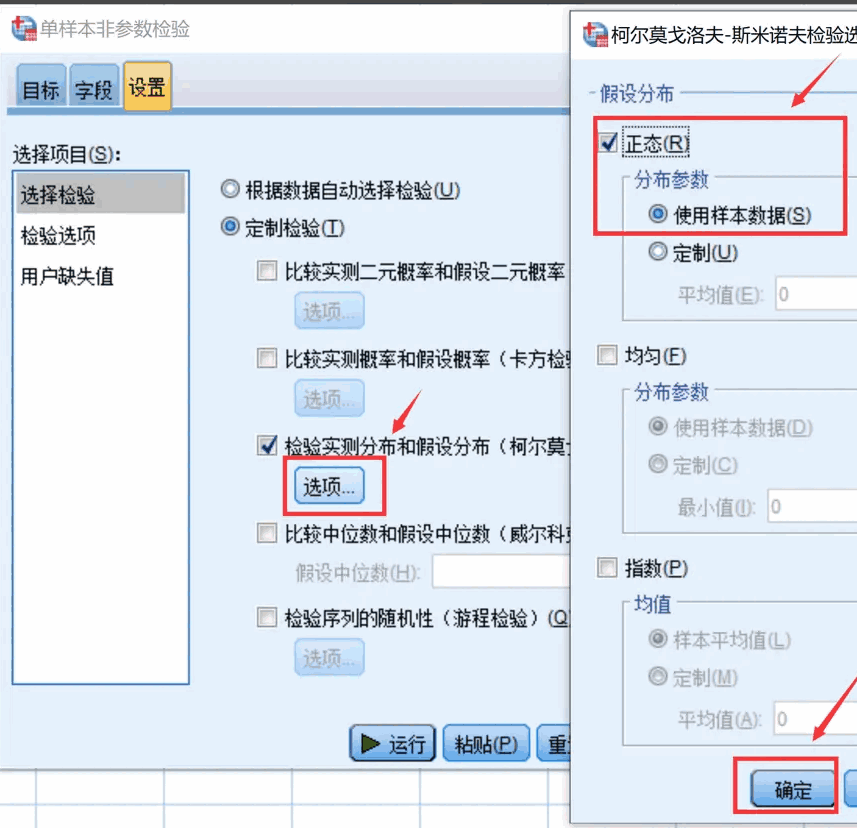
Task: Confirm with the 确定 button
Action: [793, 789]
